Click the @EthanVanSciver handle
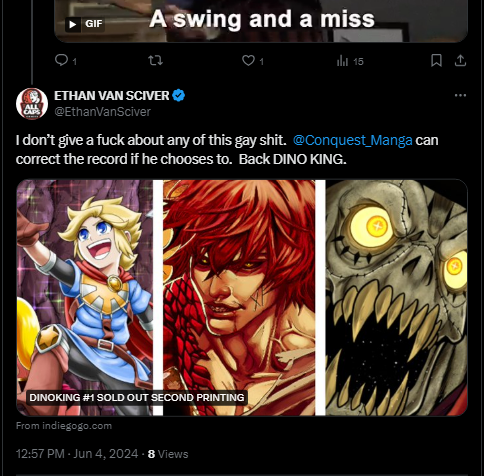The width and height of the screenshot is (484, 476). 102,112
